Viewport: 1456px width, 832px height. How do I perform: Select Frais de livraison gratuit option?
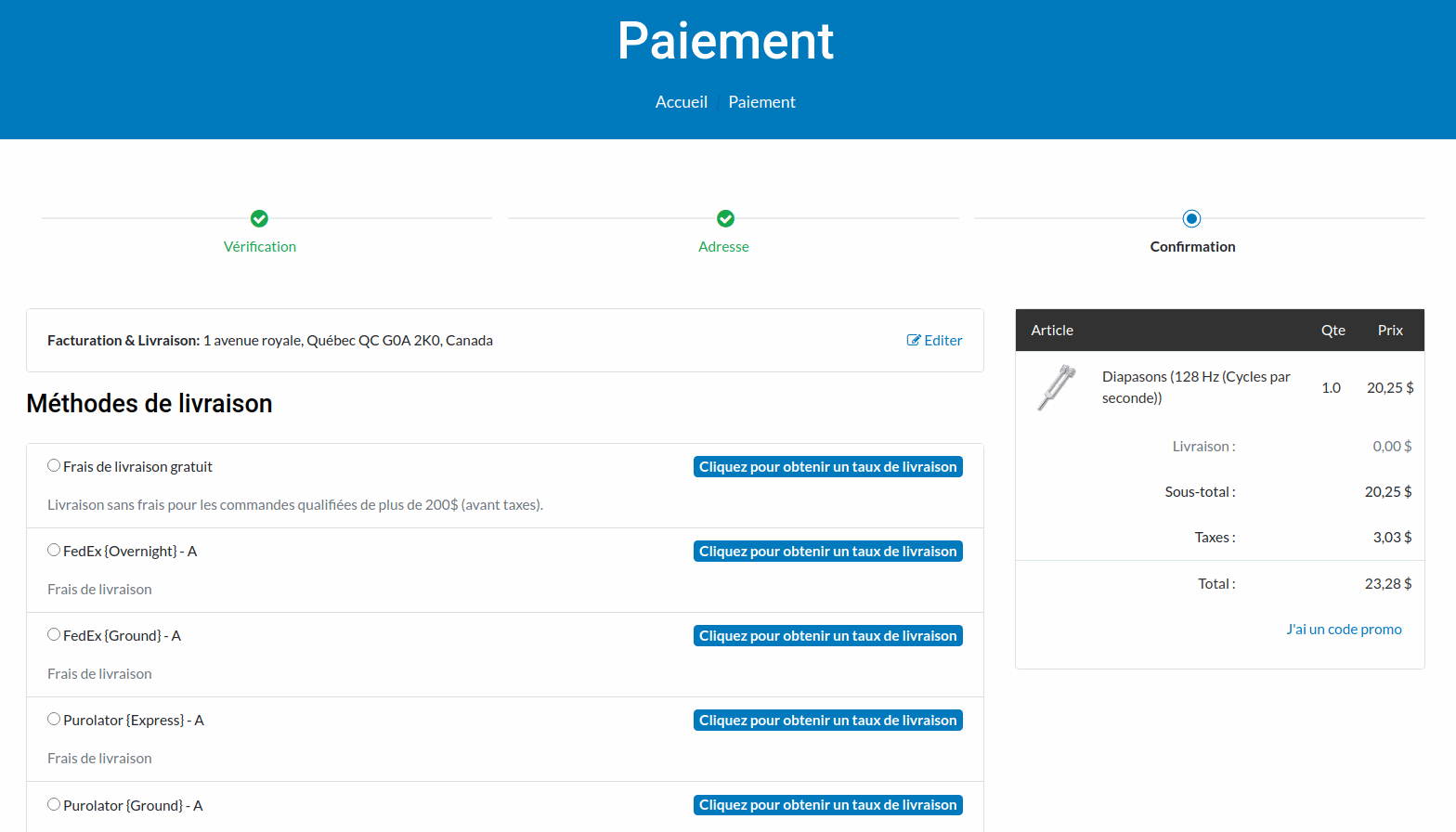point(54,466)
